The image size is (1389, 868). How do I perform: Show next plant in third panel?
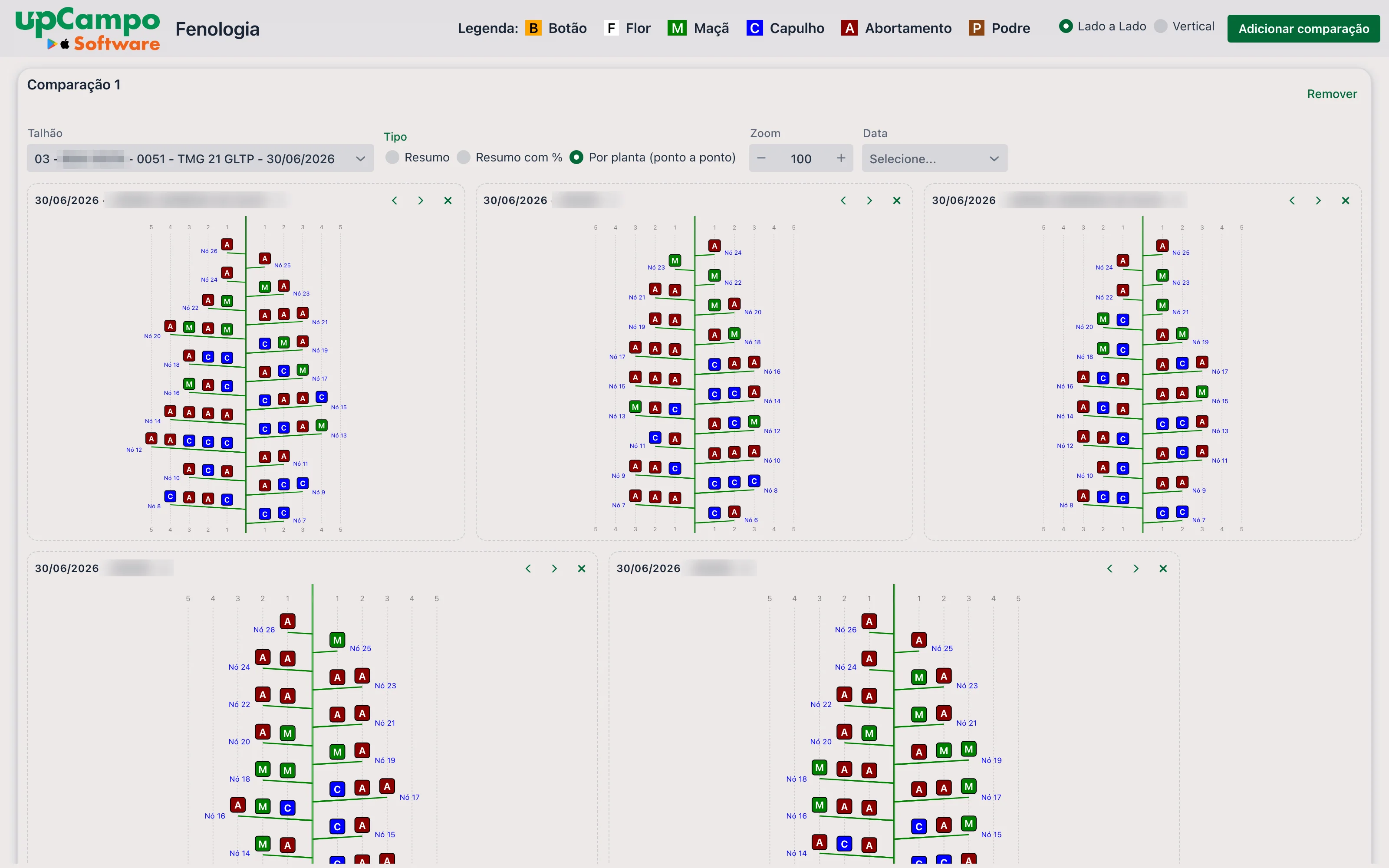pos(1318,201)
